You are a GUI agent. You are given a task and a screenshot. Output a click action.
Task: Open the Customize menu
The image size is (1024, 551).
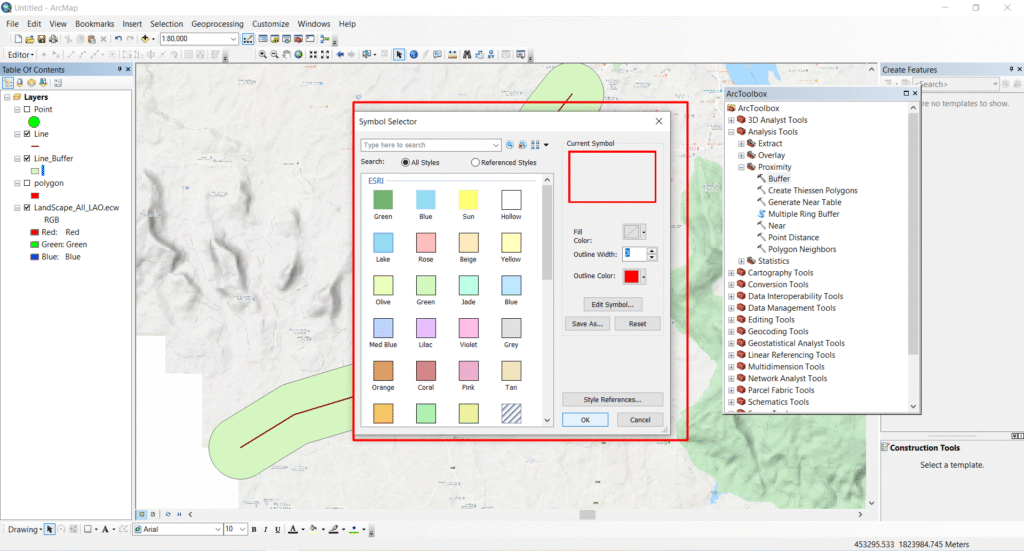(270, 24)
